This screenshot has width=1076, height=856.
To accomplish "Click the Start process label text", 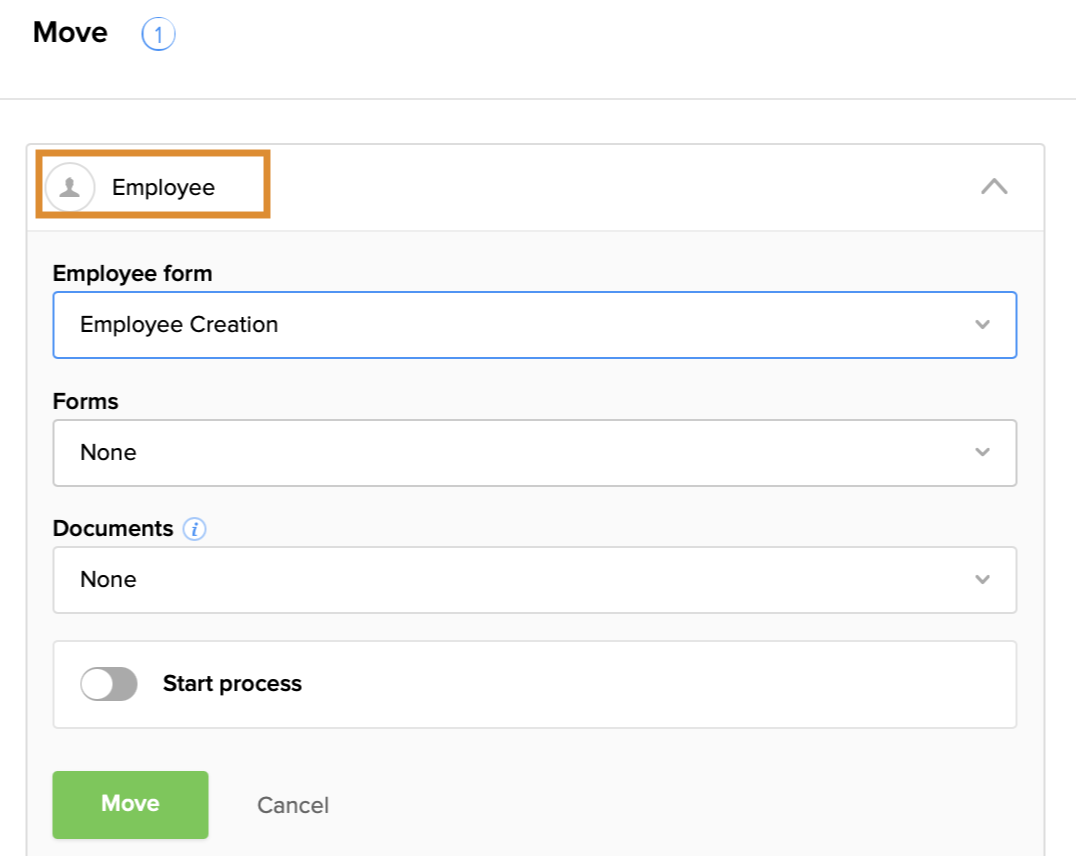I will point(232,684).
